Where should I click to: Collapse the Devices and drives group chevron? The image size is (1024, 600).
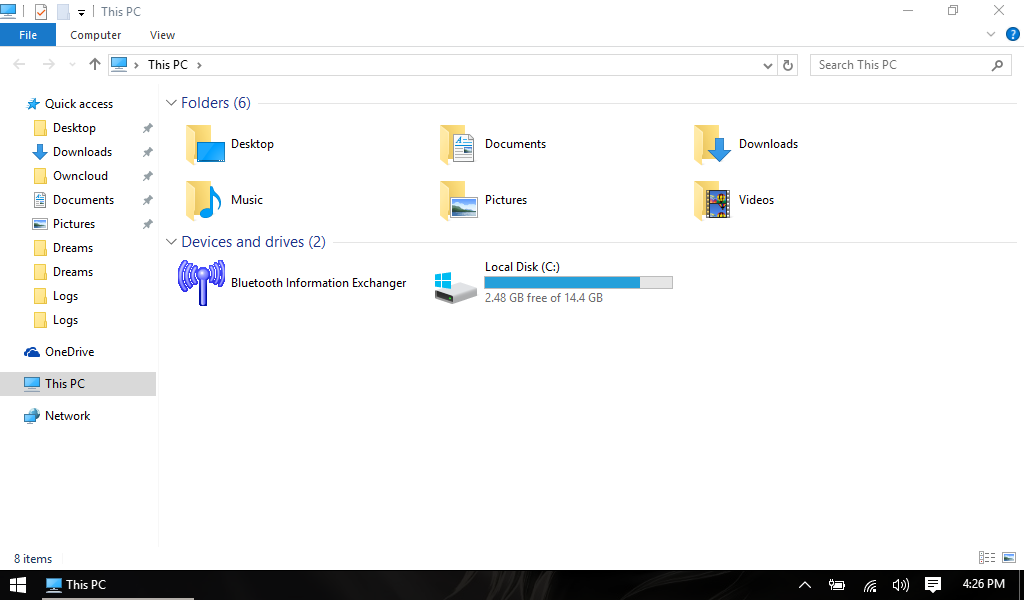coord(171,242)
